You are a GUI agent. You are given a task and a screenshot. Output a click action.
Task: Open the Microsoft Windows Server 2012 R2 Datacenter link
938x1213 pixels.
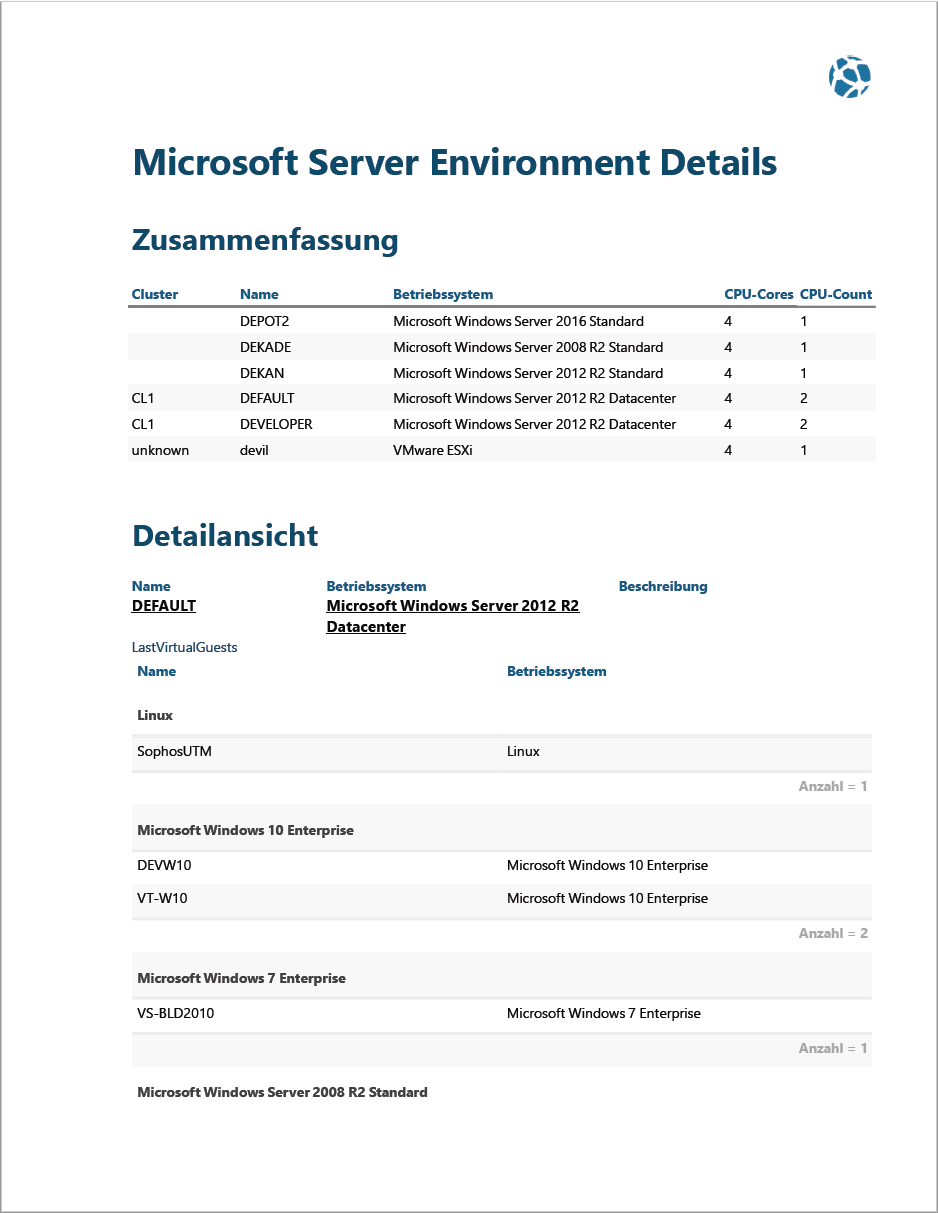[453, 616]
